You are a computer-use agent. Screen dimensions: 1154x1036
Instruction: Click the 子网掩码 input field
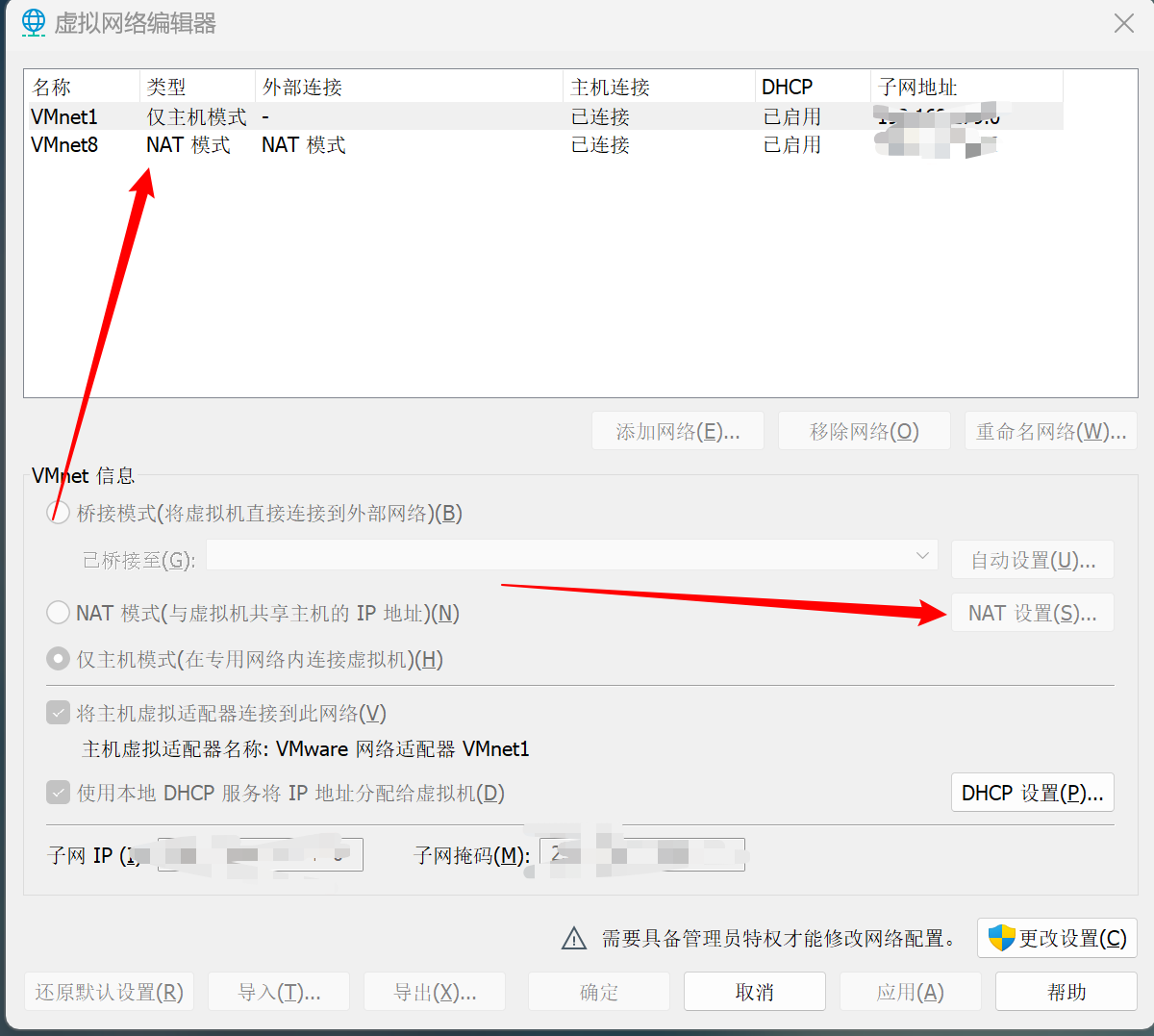point(642,855)
